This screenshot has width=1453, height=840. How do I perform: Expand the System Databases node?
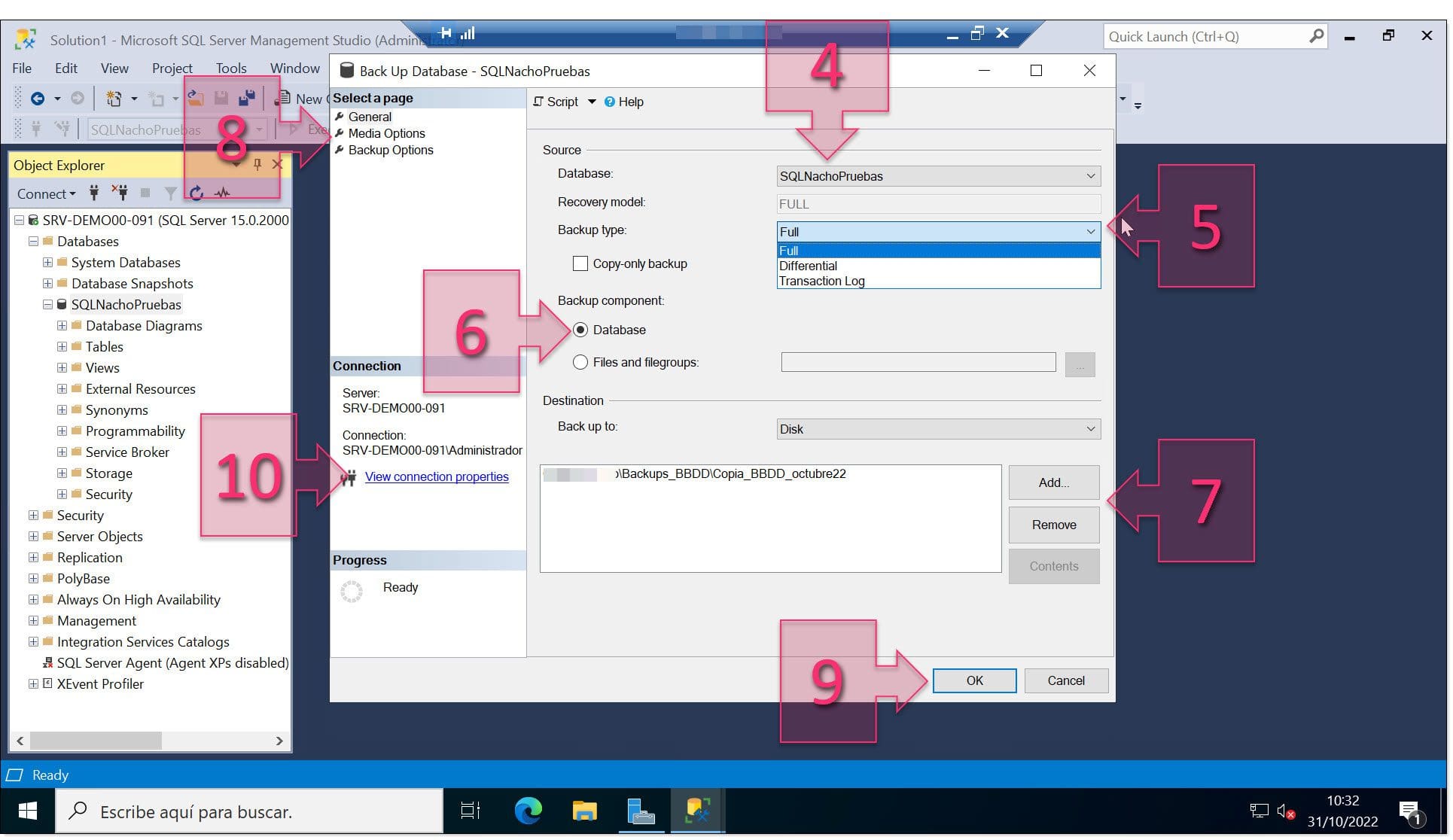click(x=47, y=263)
